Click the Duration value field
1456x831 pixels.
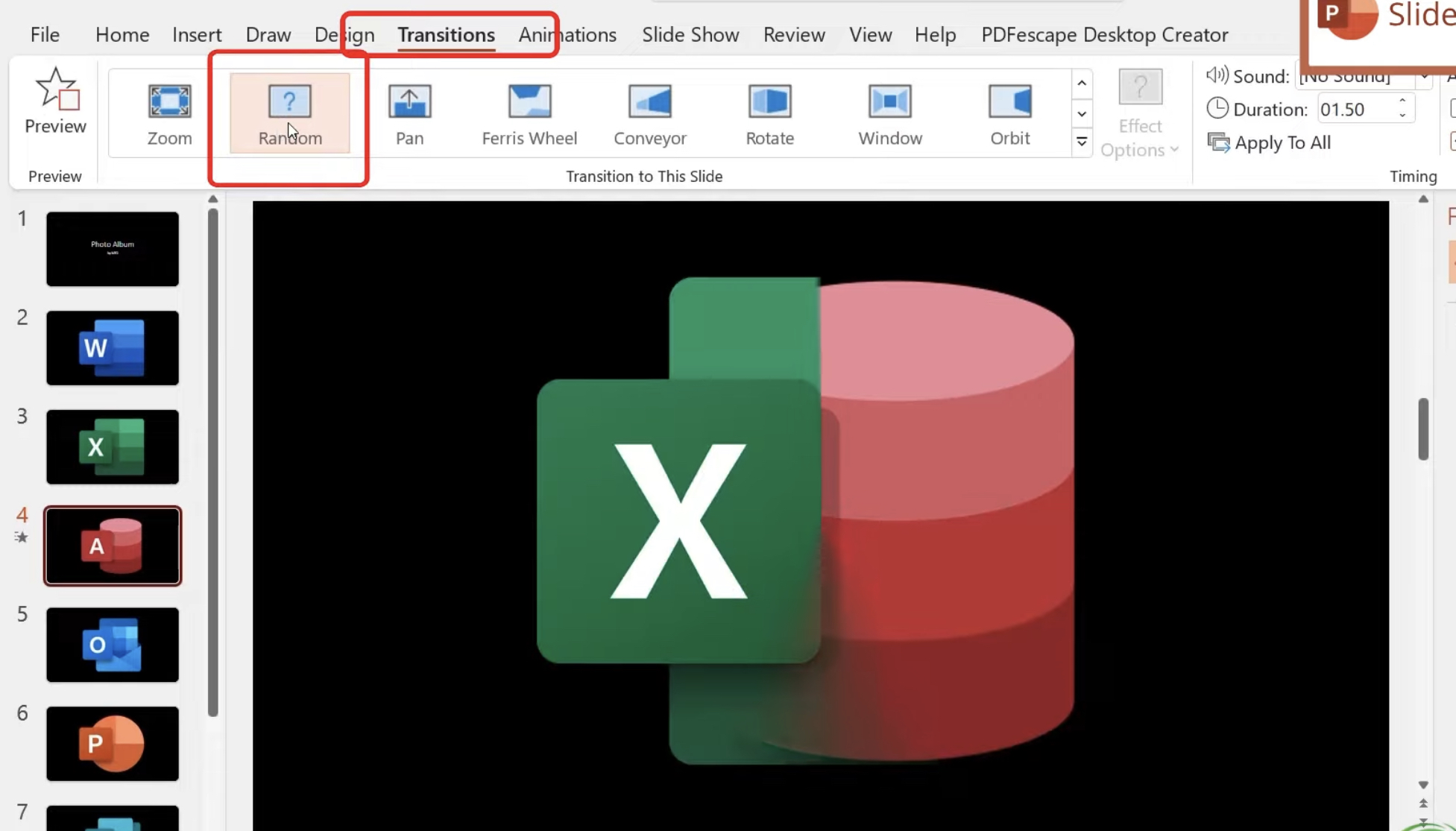point(1355,109)
